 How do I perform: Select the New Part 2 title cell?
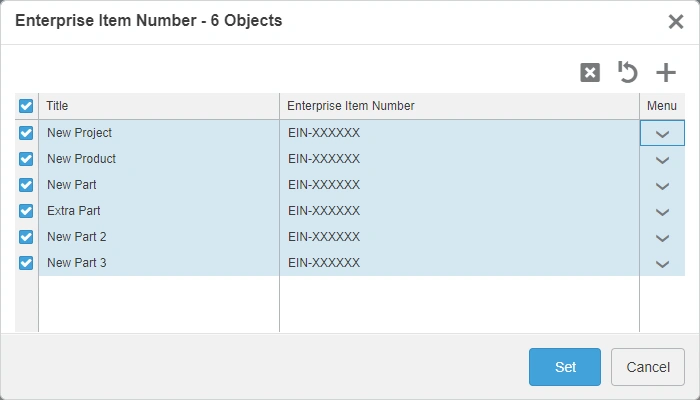[77, 237]
